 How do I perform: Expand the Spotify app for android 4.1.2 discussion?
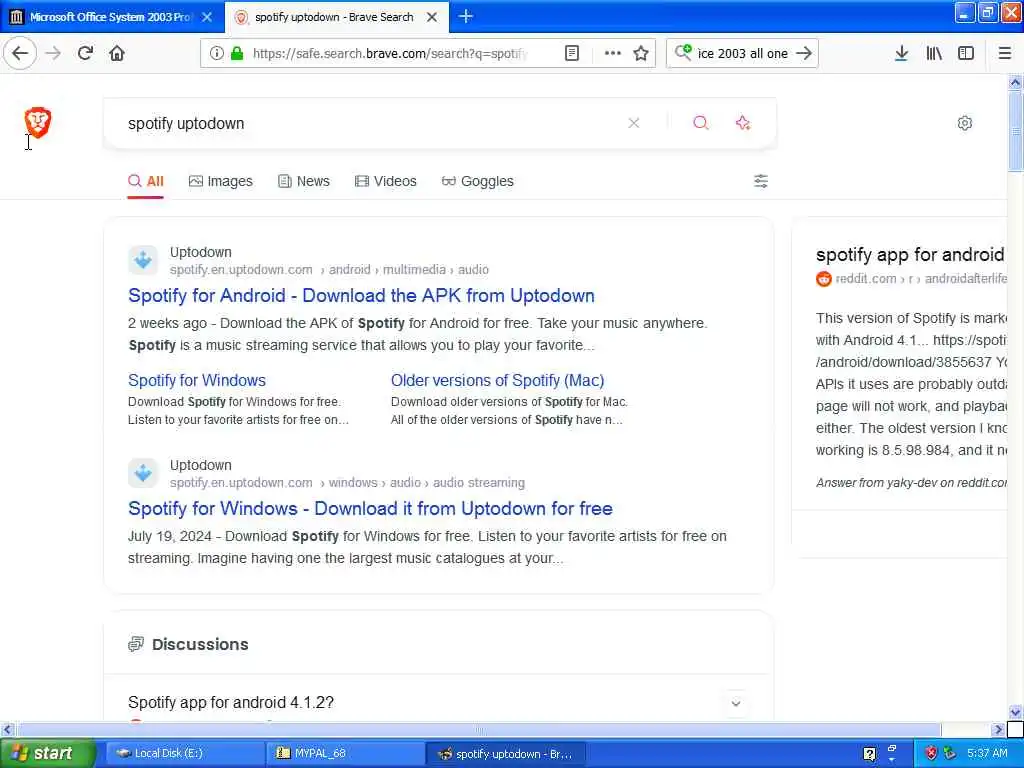[x=736, y=703]
